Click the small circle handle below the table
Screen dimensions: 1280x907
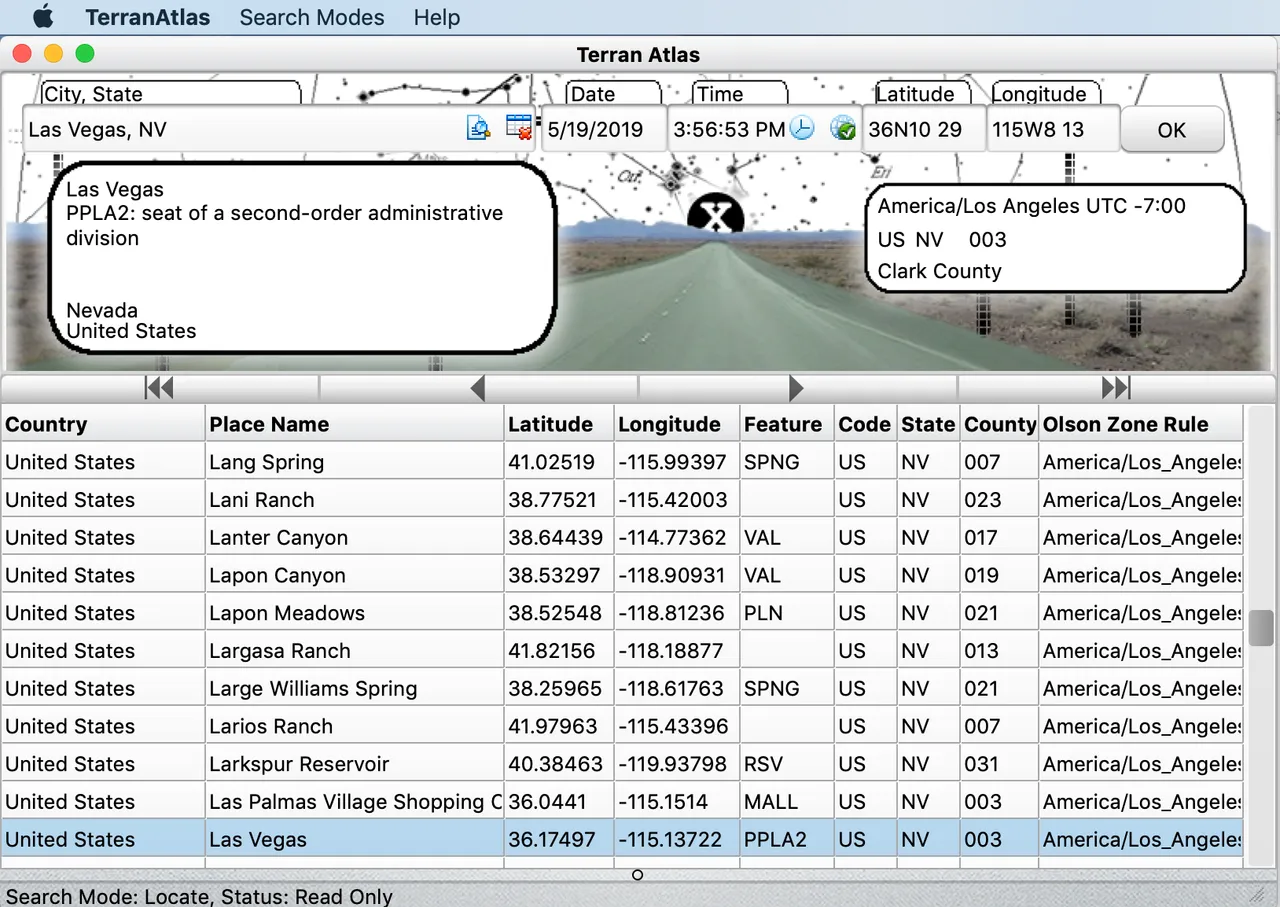click(x=638, y=875)
